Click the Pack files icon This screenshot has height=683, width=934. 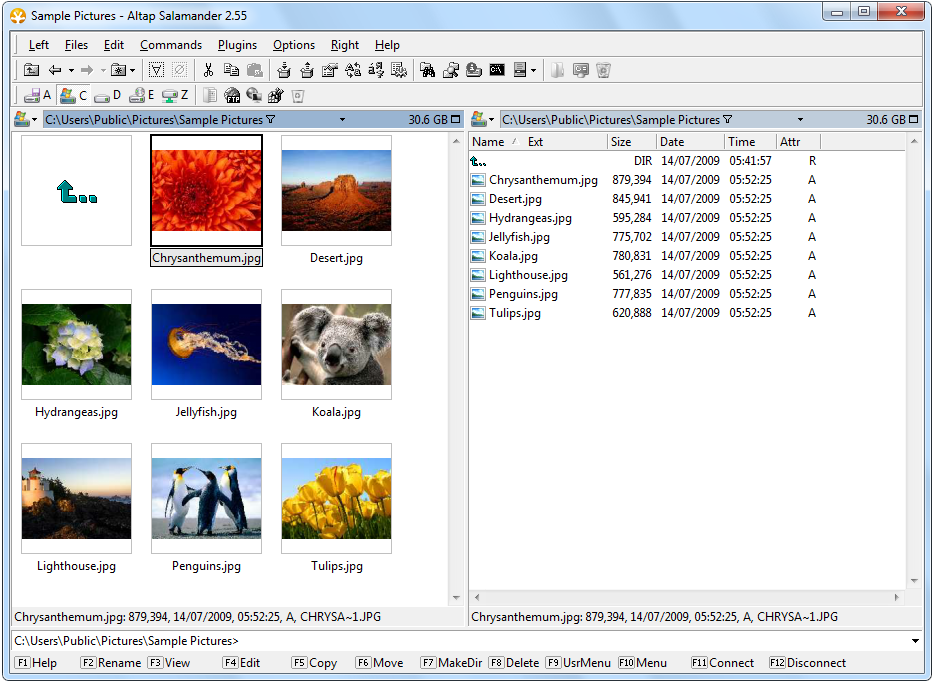pyautogui.click(x=284, y=70)
